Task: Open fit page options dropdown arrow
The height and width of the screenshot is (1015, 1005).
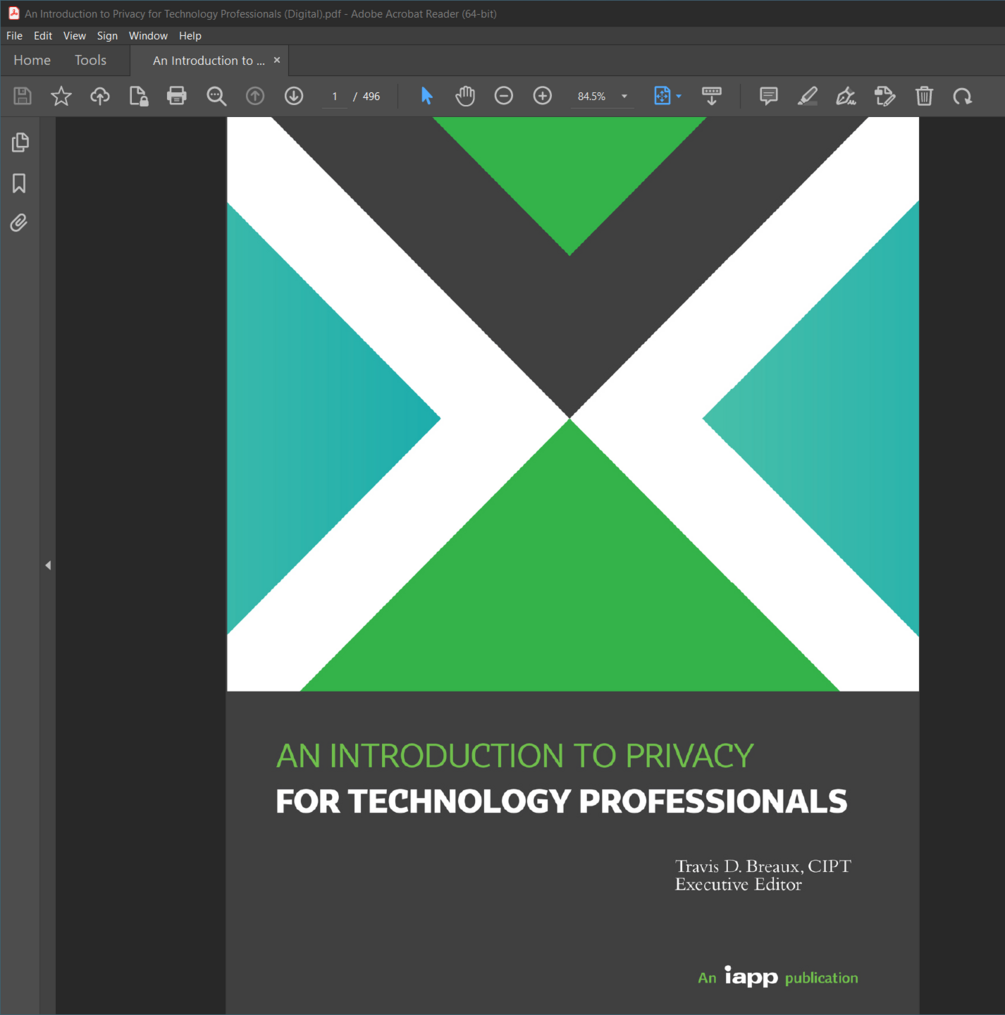Action: (x=678, y=96)
